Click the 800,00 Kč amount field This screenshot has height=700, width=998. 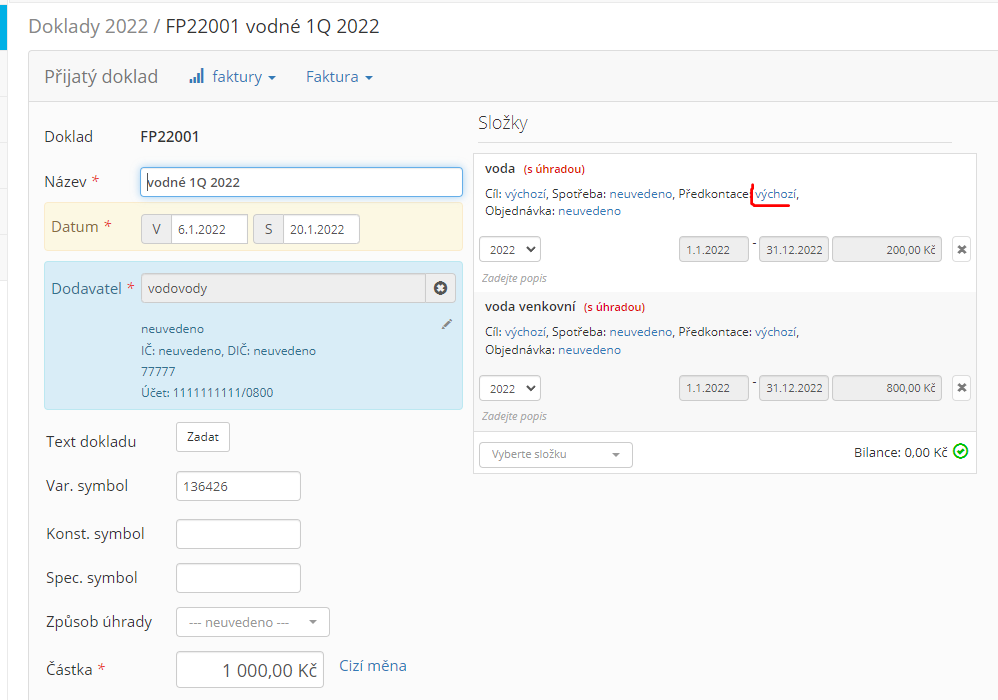pos(887,388)
